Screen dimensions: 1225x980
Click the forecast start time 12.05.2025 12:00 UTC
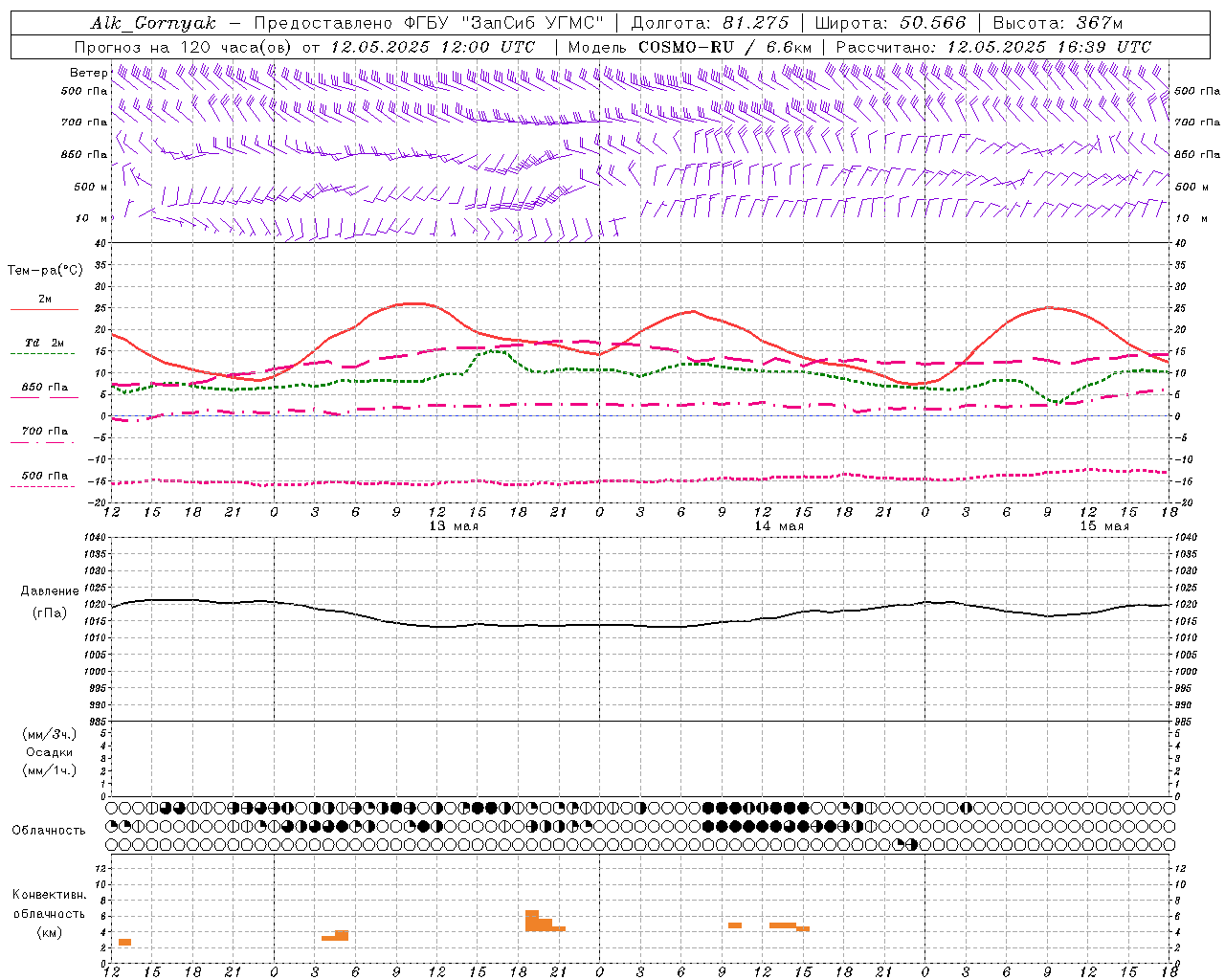(433, 47)
